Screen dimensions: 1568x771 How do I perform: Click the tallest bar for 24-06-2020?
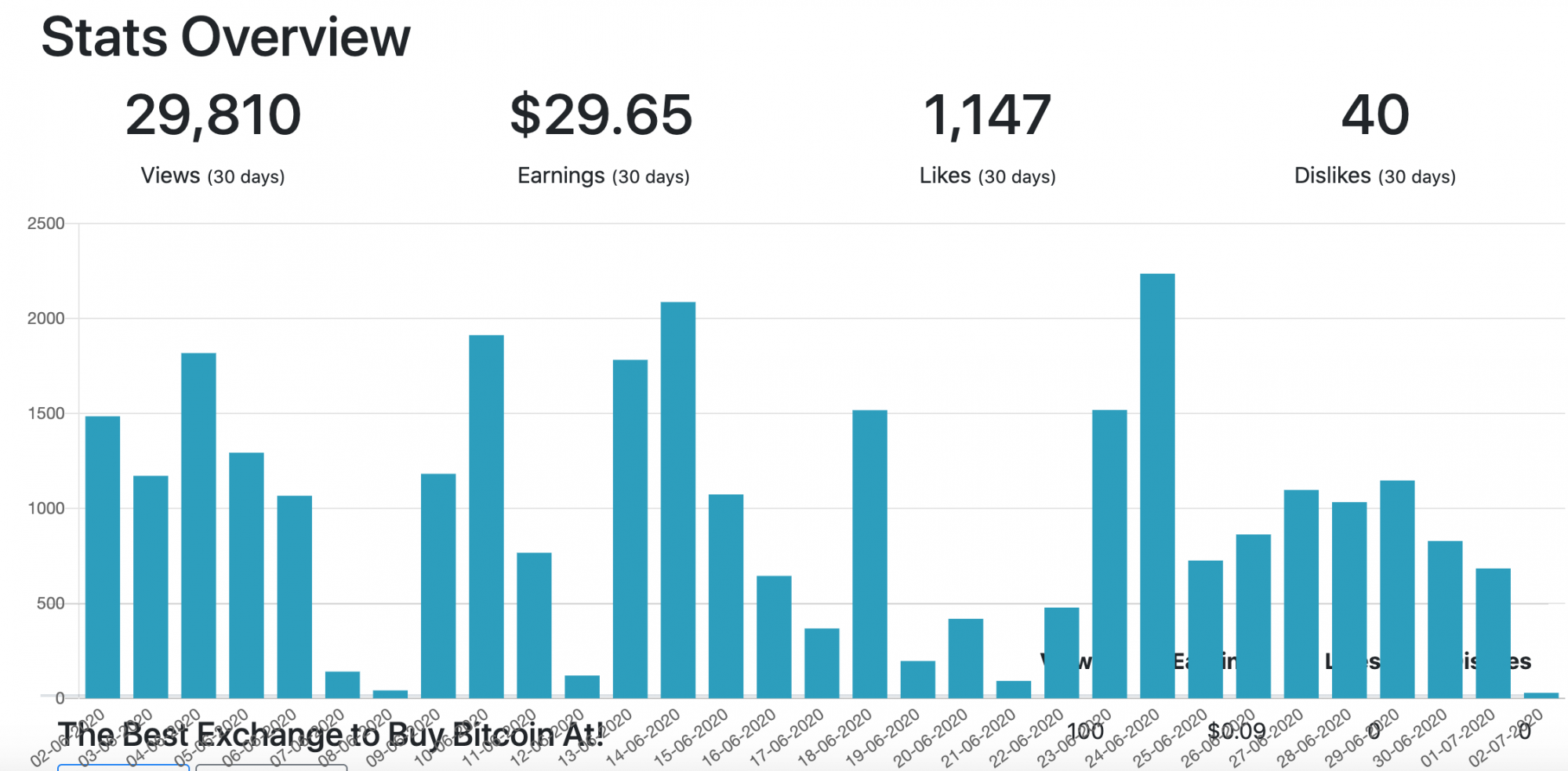1157,486
